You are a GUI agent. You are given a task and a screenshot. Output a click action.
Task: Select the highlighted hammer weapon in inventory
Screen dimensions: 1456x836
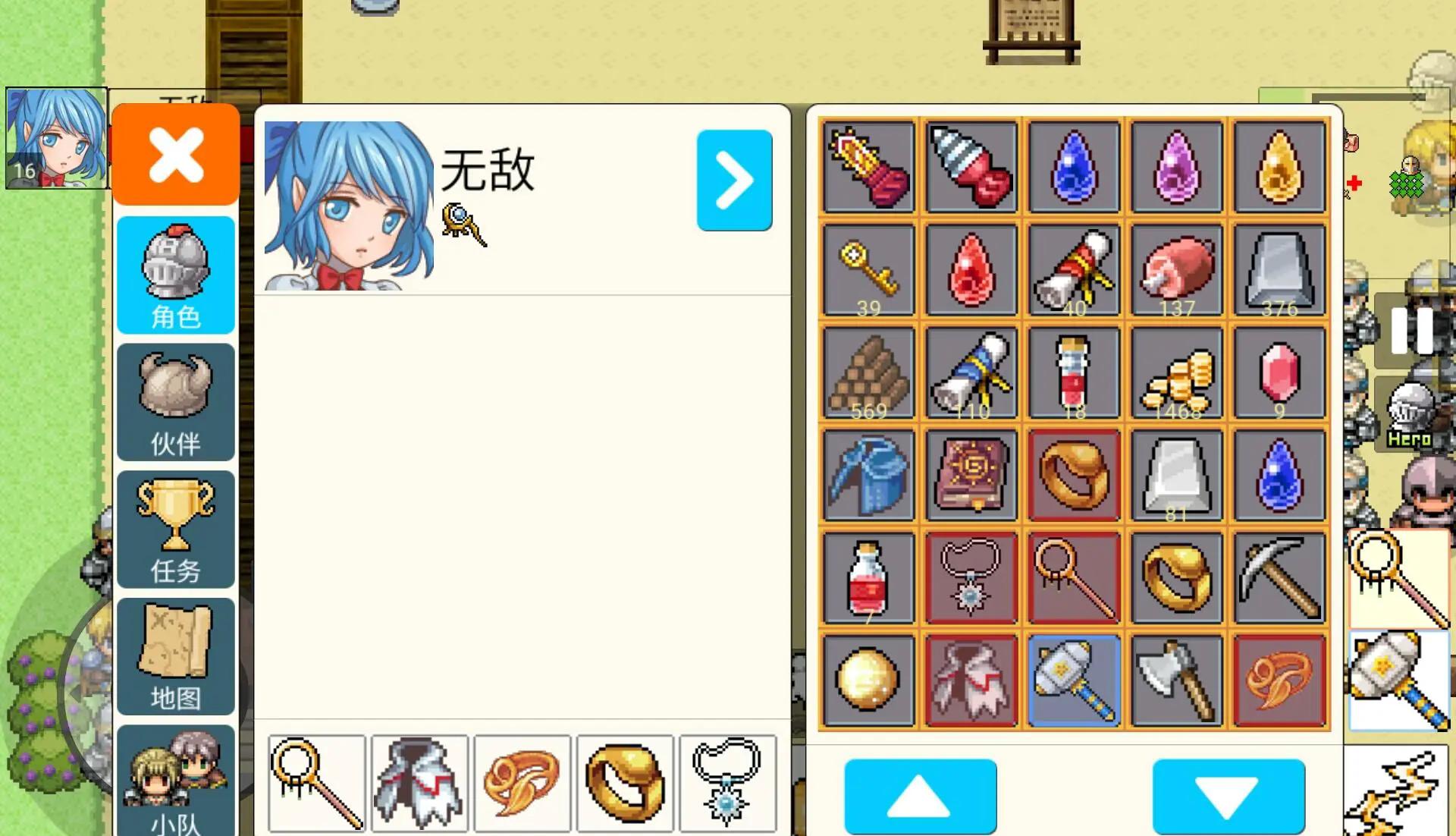click(1074, 680)
